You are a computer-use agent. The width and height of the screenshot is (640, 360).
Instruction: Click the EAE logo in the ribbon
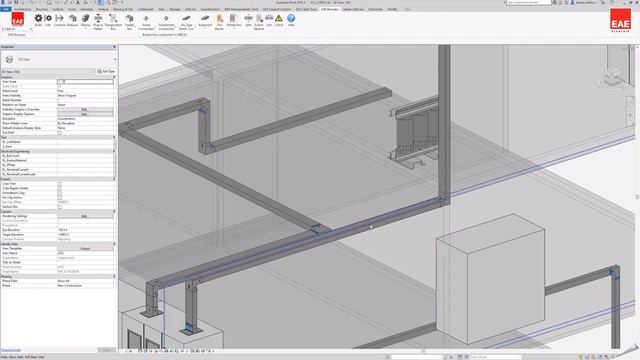[17, 19]
